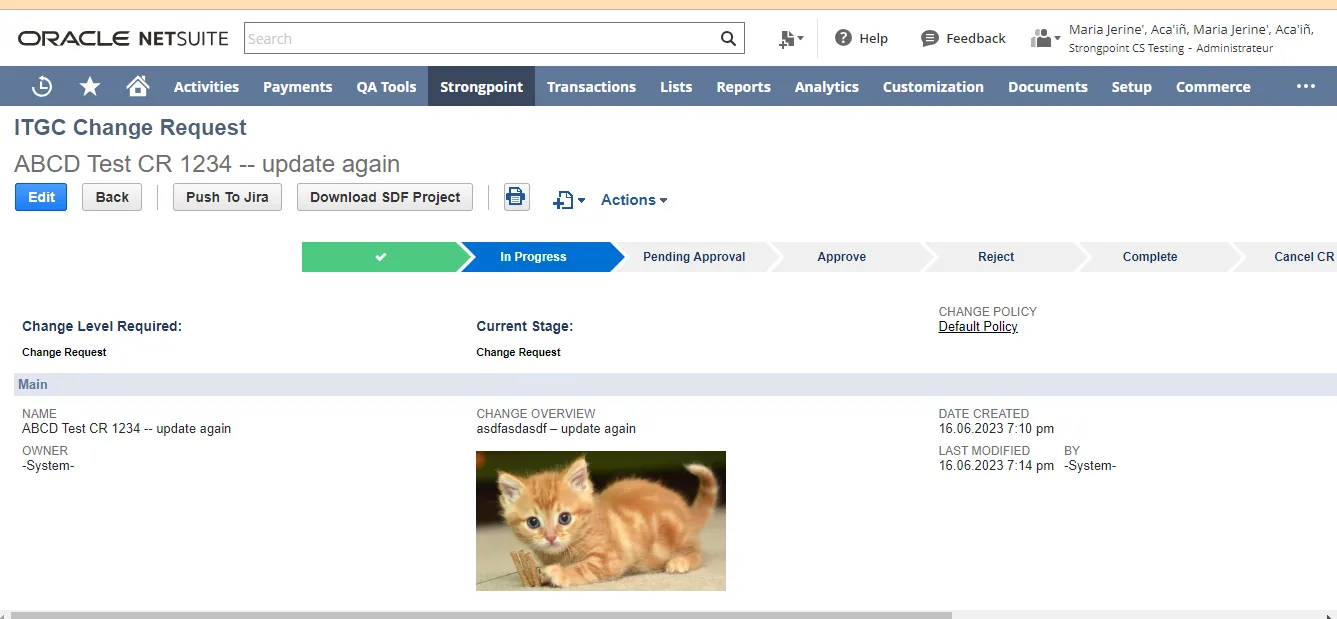
Task: Open the Customization menu
Action: pyautogui.click(x=933, y=87)
